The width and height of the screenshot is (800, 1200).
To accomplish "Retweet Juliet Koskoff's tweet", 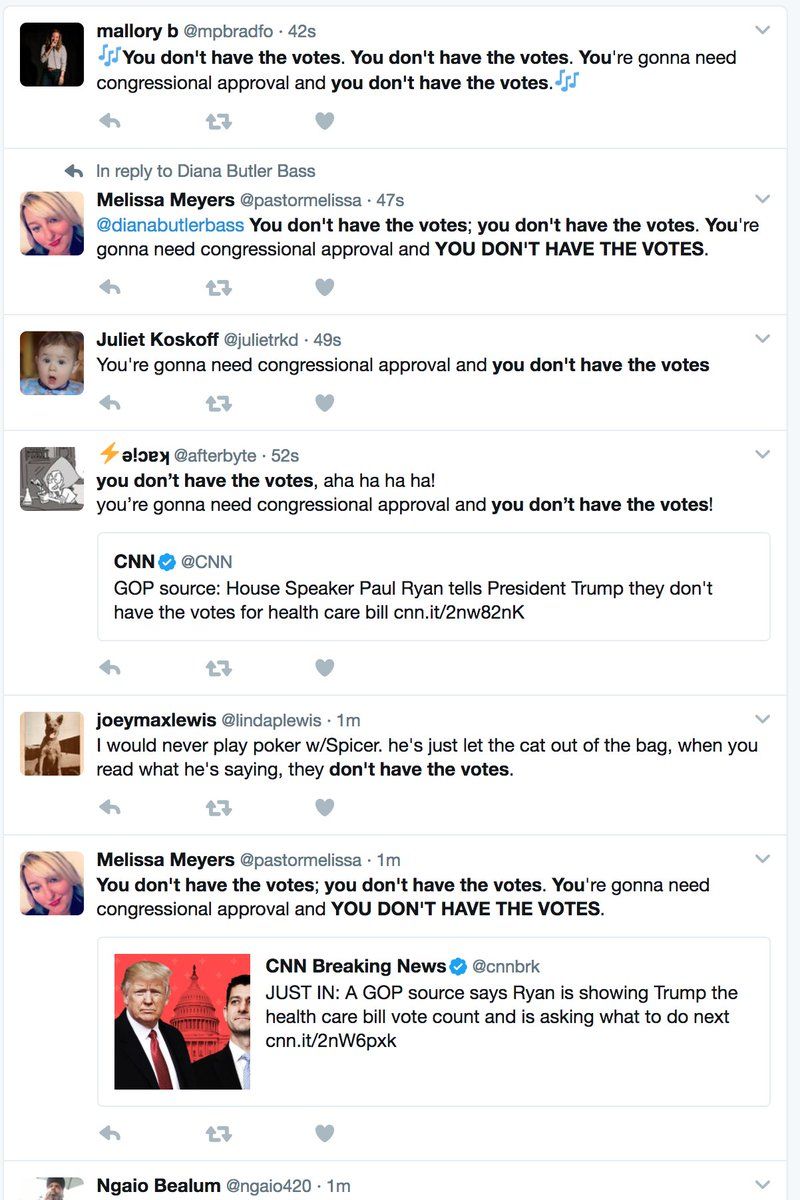I will [218, 403].
